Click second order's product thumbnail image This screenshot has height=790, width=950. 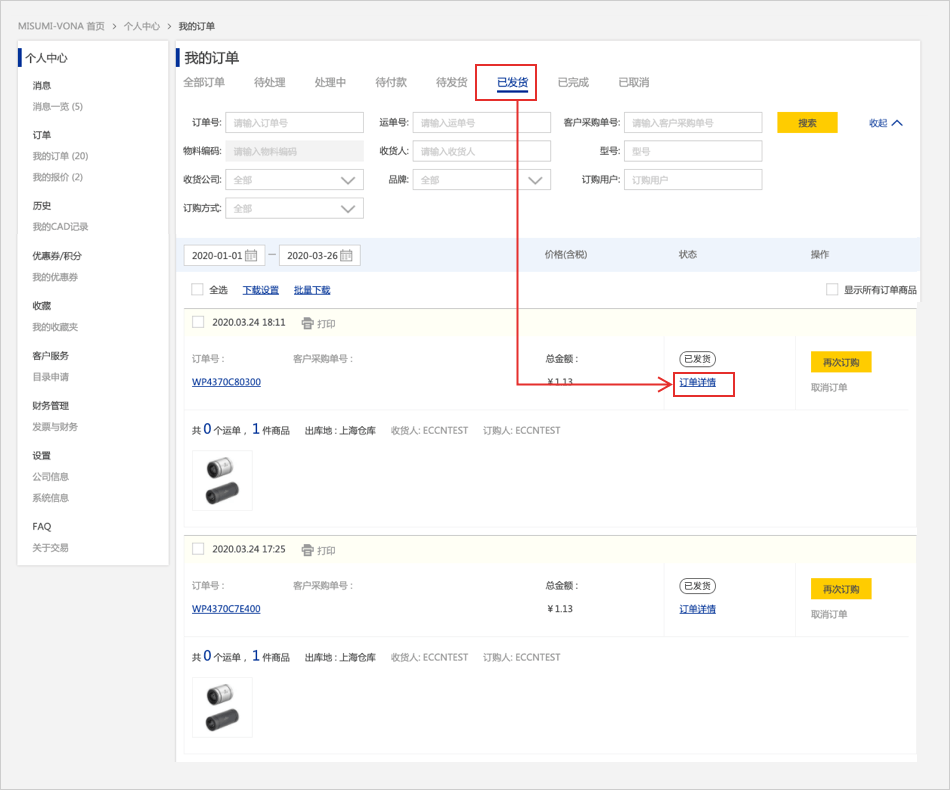coord(222,707)
